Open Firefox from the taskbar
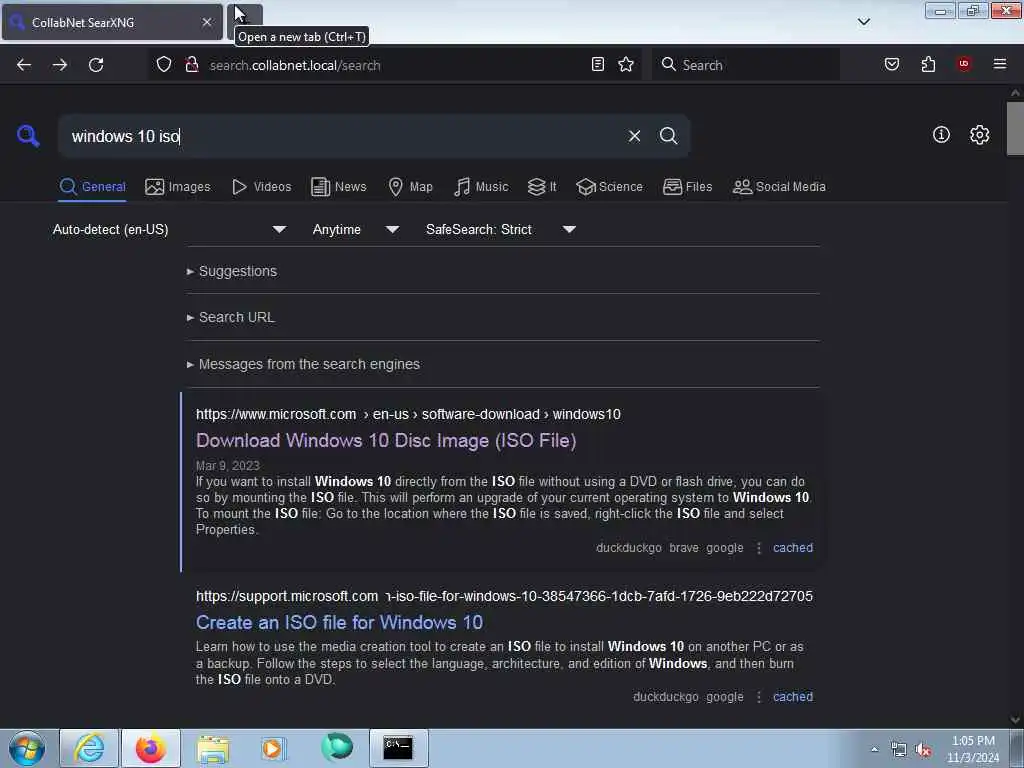The image size is (1024, 768). pos(151,748)
